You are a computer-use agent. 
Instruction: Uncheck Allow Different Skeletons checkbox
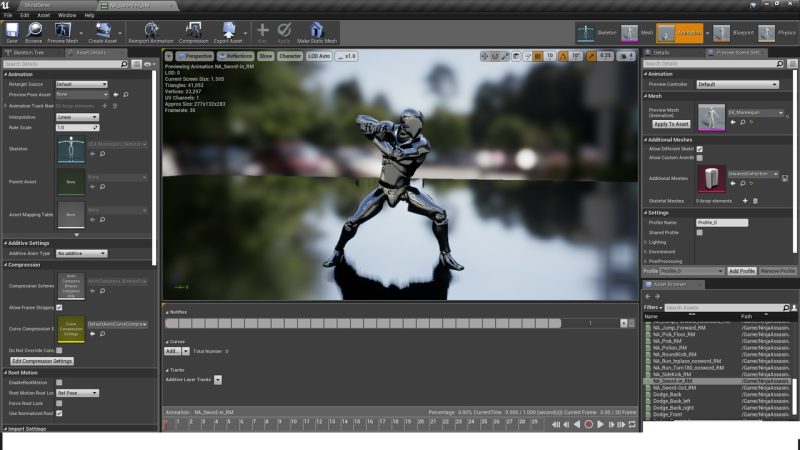tap(699, 148)
